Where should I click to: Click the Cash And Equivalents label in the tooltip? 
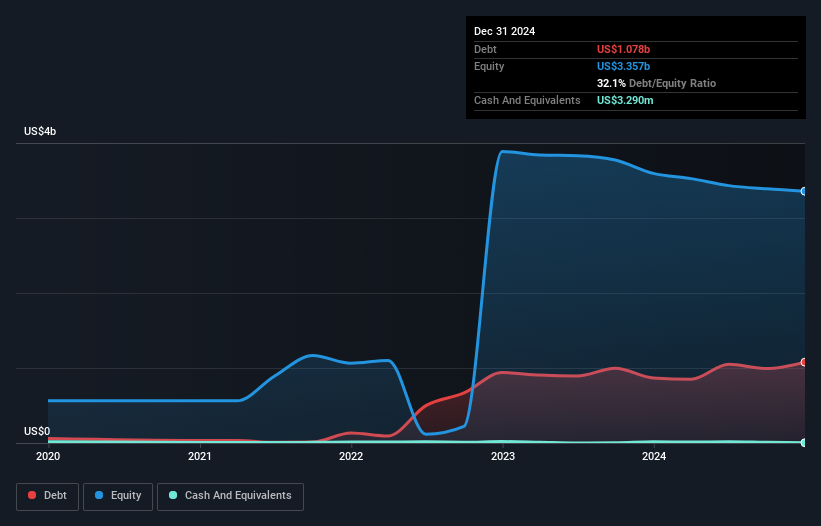point(527,100)
